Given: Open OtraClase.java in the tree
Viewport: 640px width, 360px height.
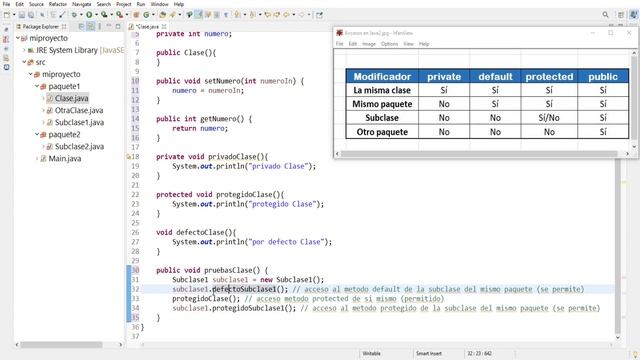Looking at the screenshot, I should coord(79,110).
